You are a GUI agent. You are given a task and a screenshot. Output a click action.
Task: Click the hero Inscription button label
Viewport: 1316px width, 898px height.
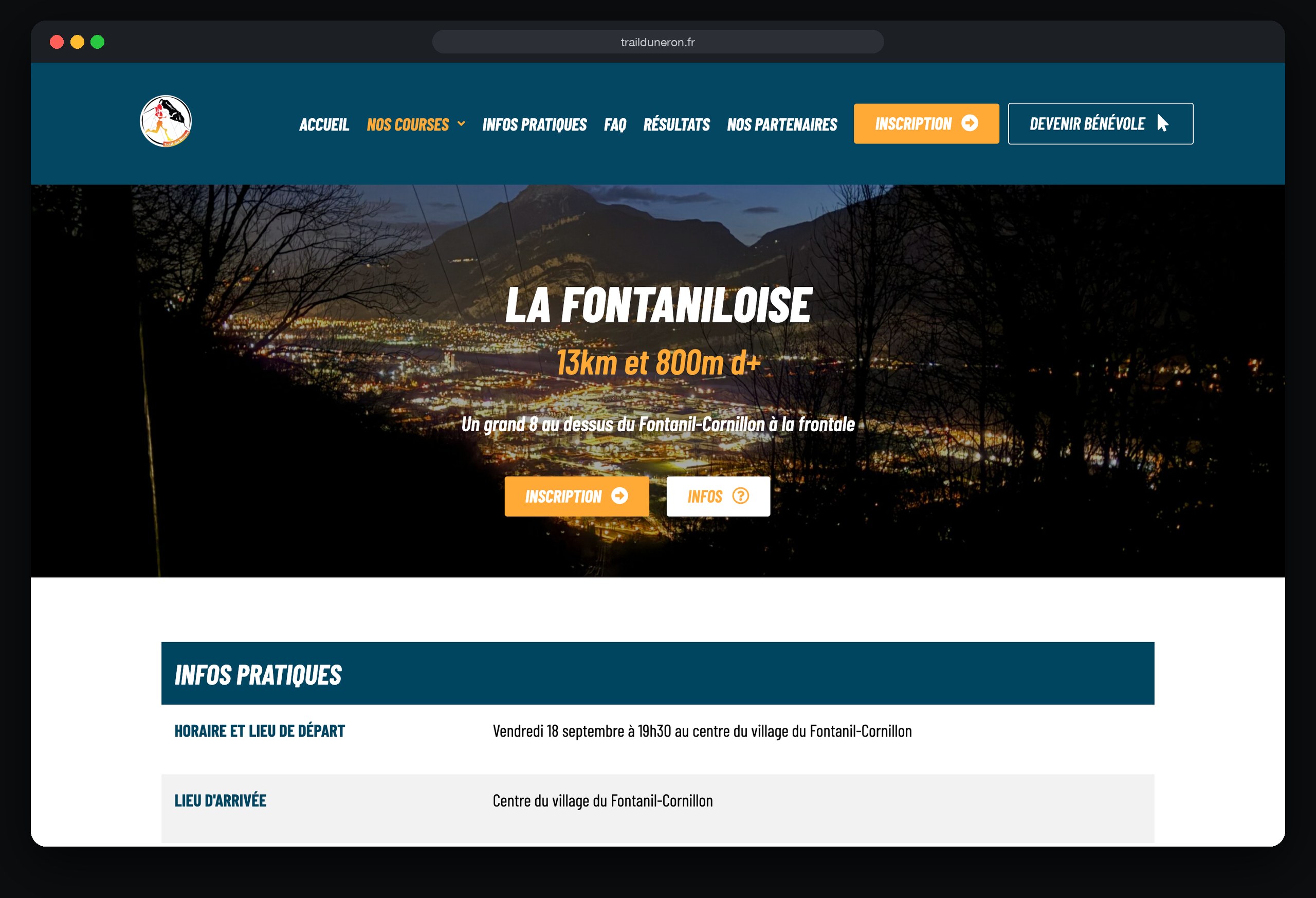pos(563,497)
